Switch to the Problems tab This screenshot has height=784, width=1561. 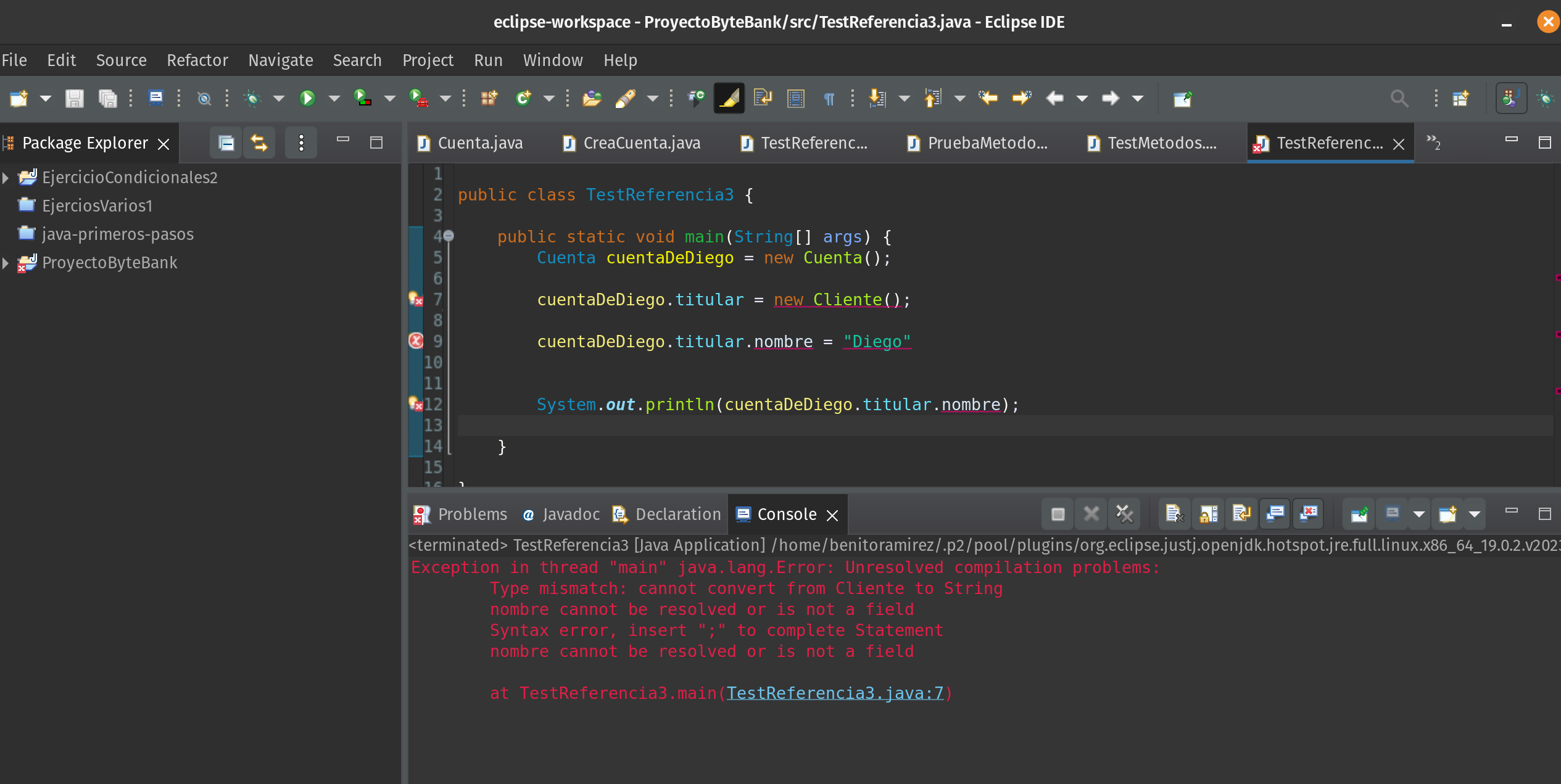click(460, 514)
